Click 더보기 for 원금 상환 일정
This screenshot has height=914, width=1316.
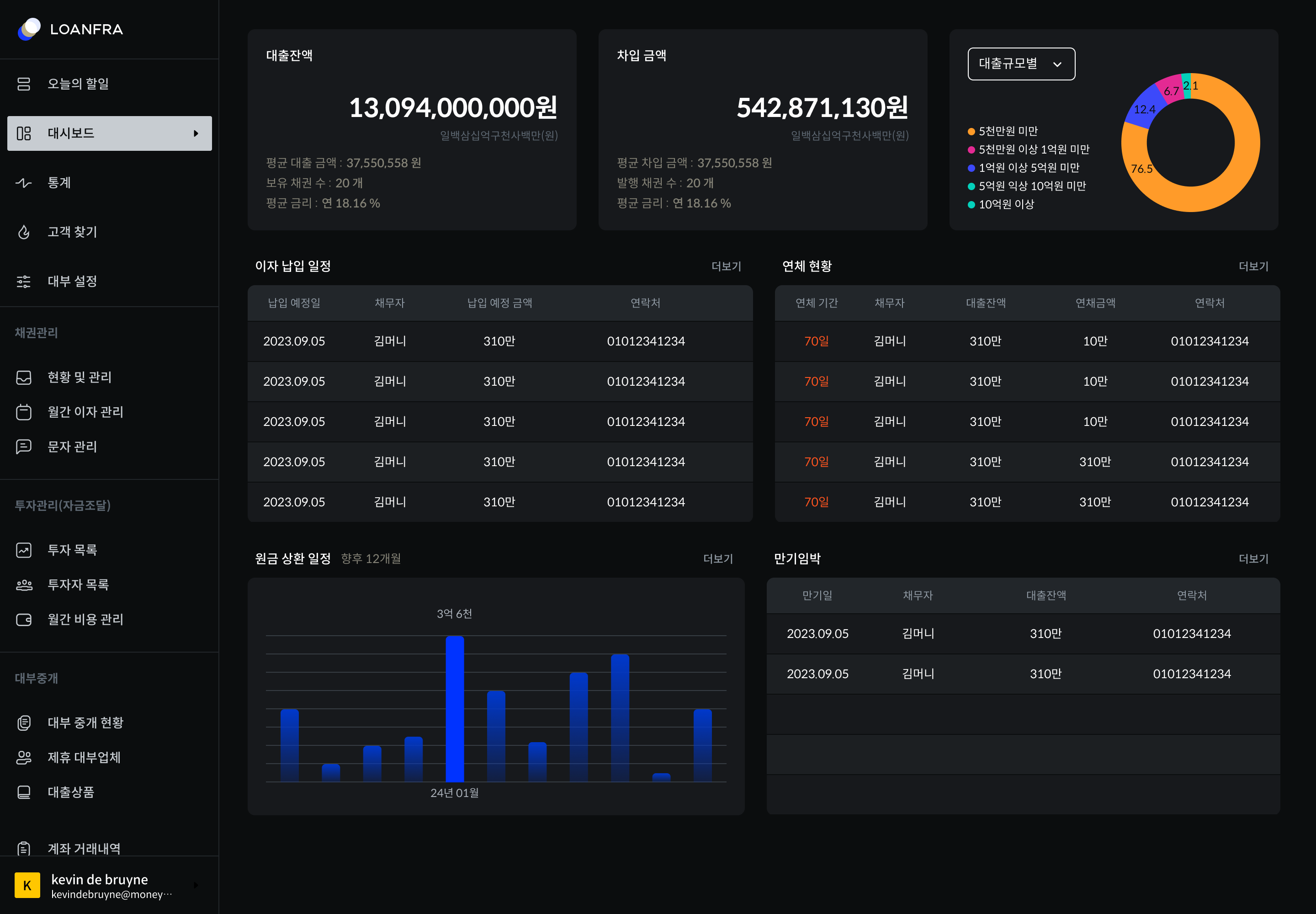click(x=718, y=559)
